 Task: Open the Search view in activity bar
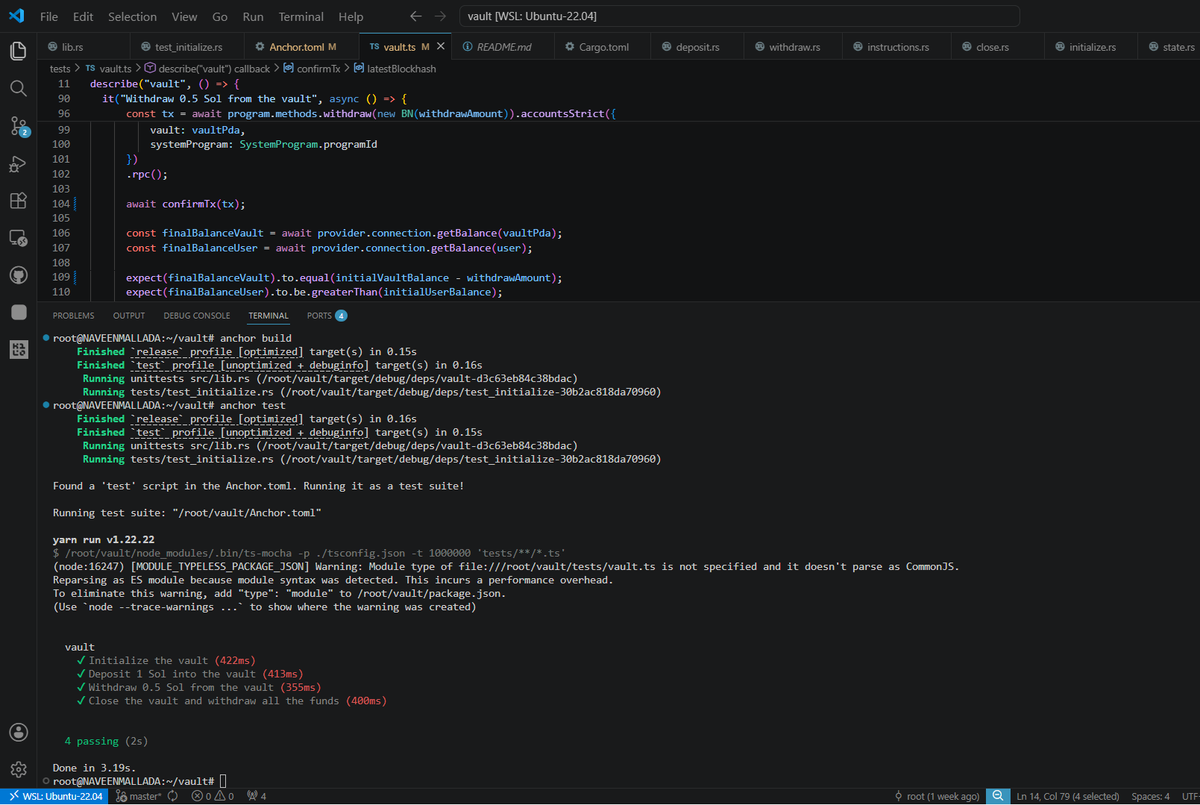click(18, 88)
